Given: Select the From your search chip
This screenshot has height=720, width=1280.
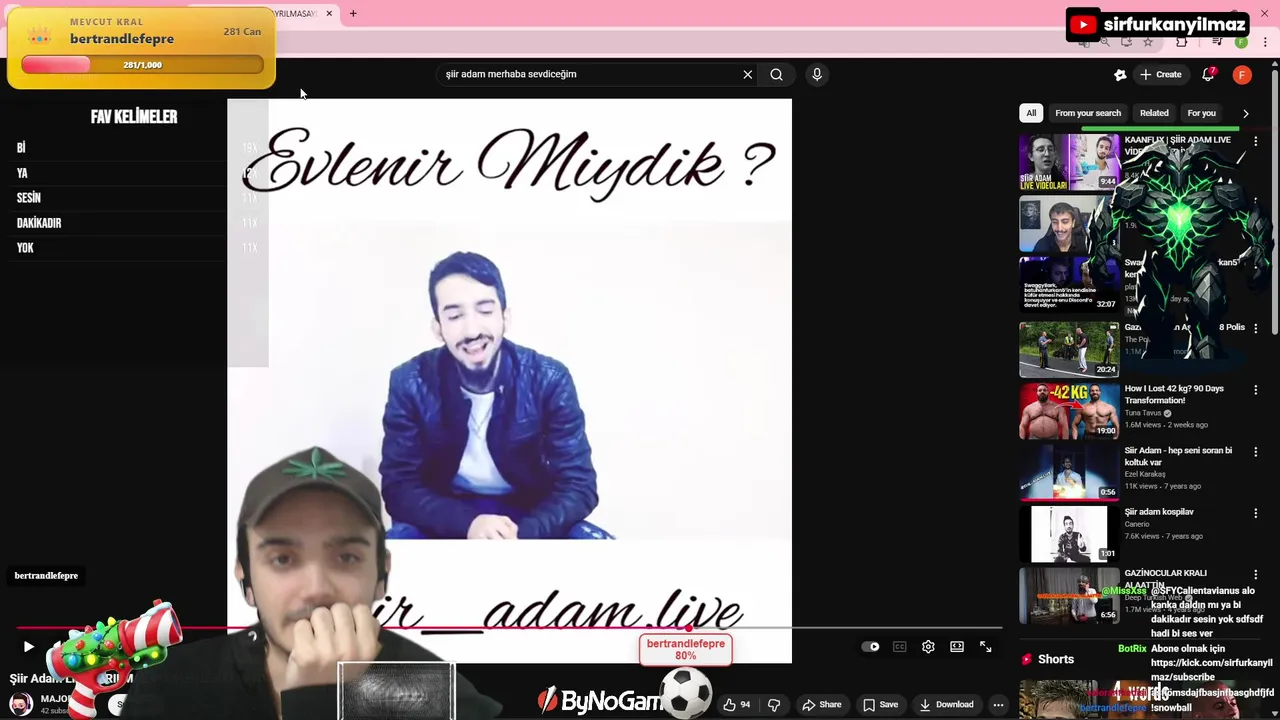Looking at the screenshot, I should coord(1088,113).
